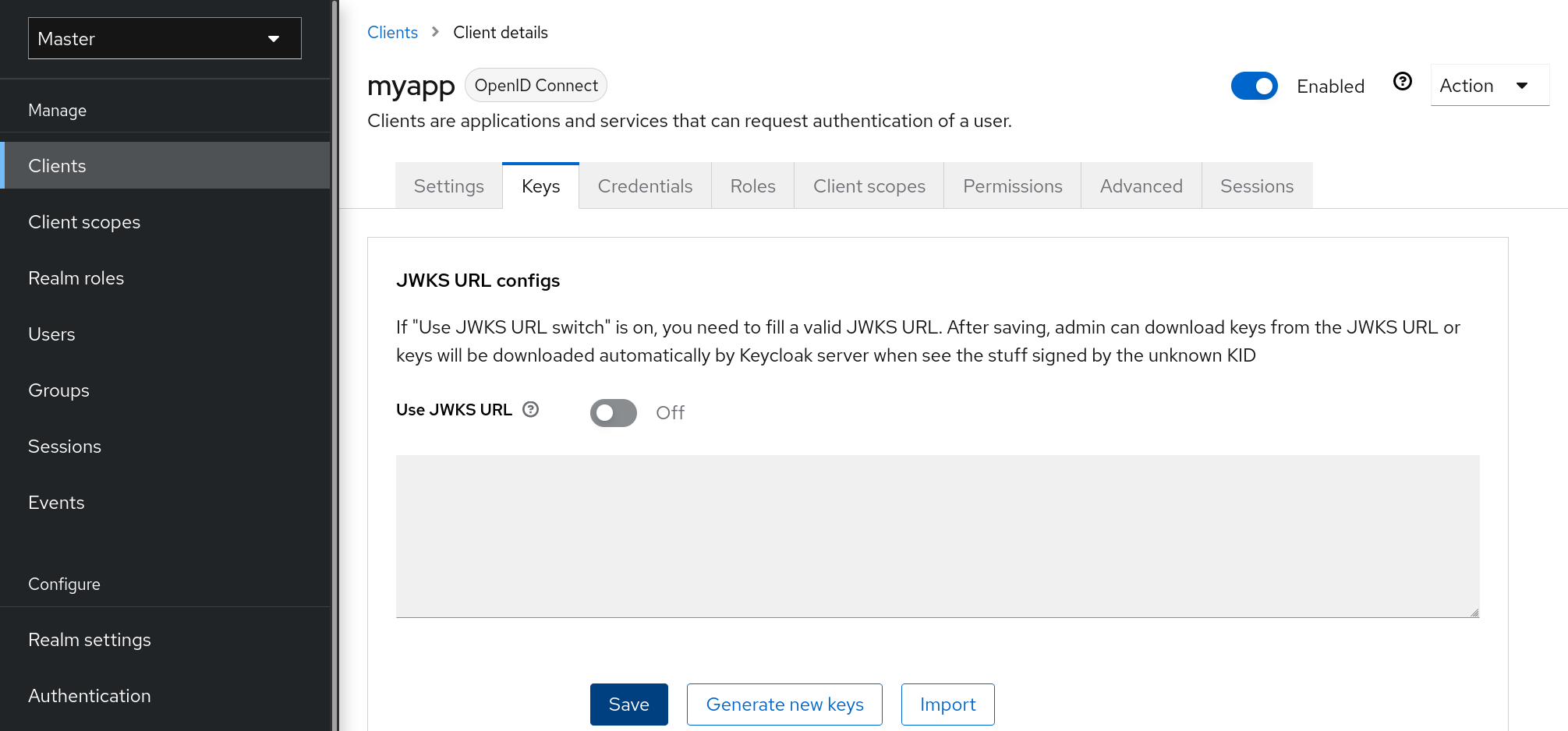Expand the Action dropdown menu
The height and width of the screenshot is (731, 1568).
click(x=1488, y=86)
